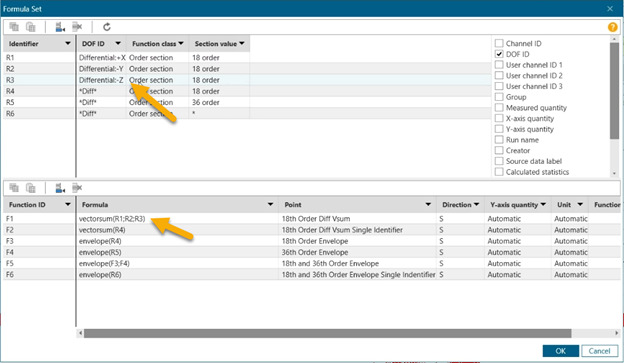Tick the Group checkbox
Image resolution: width=624 pixels, height=363 pixels.
click(x=499, y=97)
